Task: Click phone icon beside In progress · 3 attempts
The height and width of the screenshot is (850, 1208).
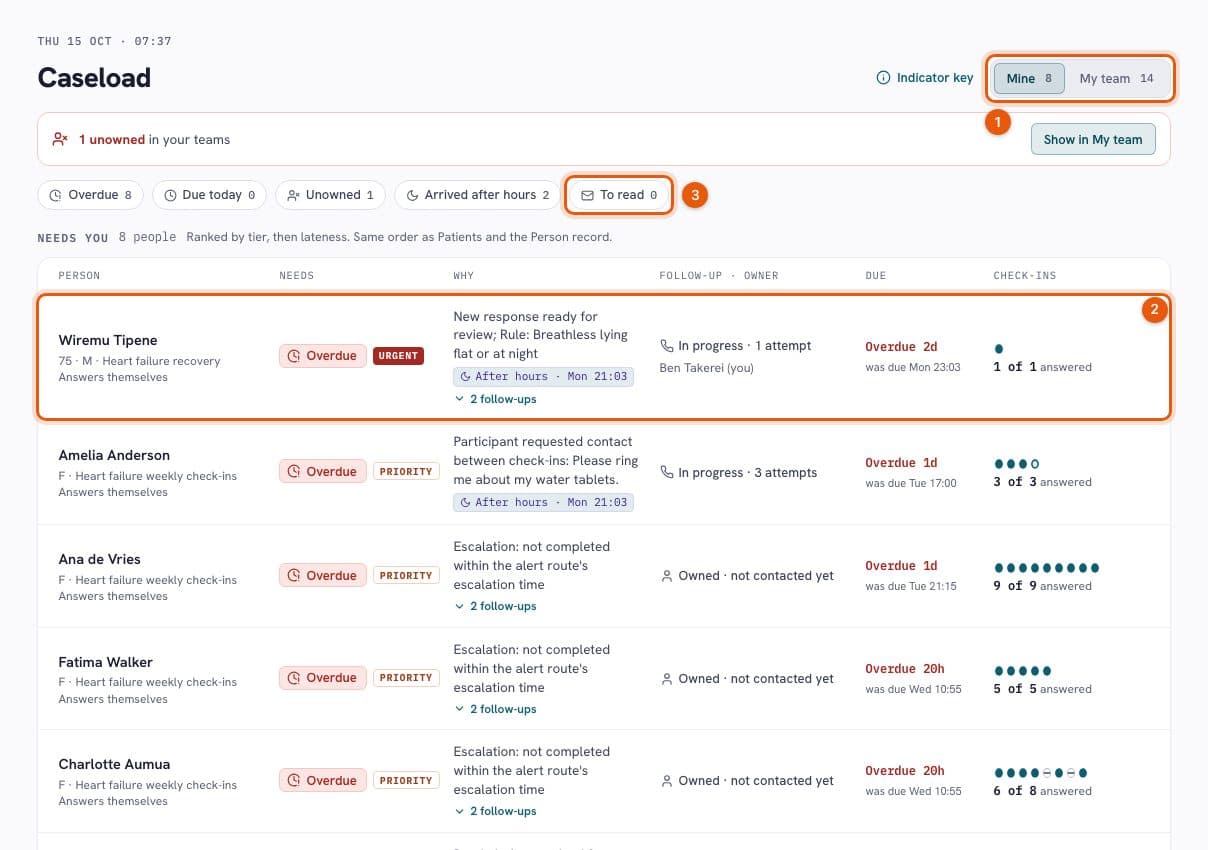Action: click(x=667, y=473)
